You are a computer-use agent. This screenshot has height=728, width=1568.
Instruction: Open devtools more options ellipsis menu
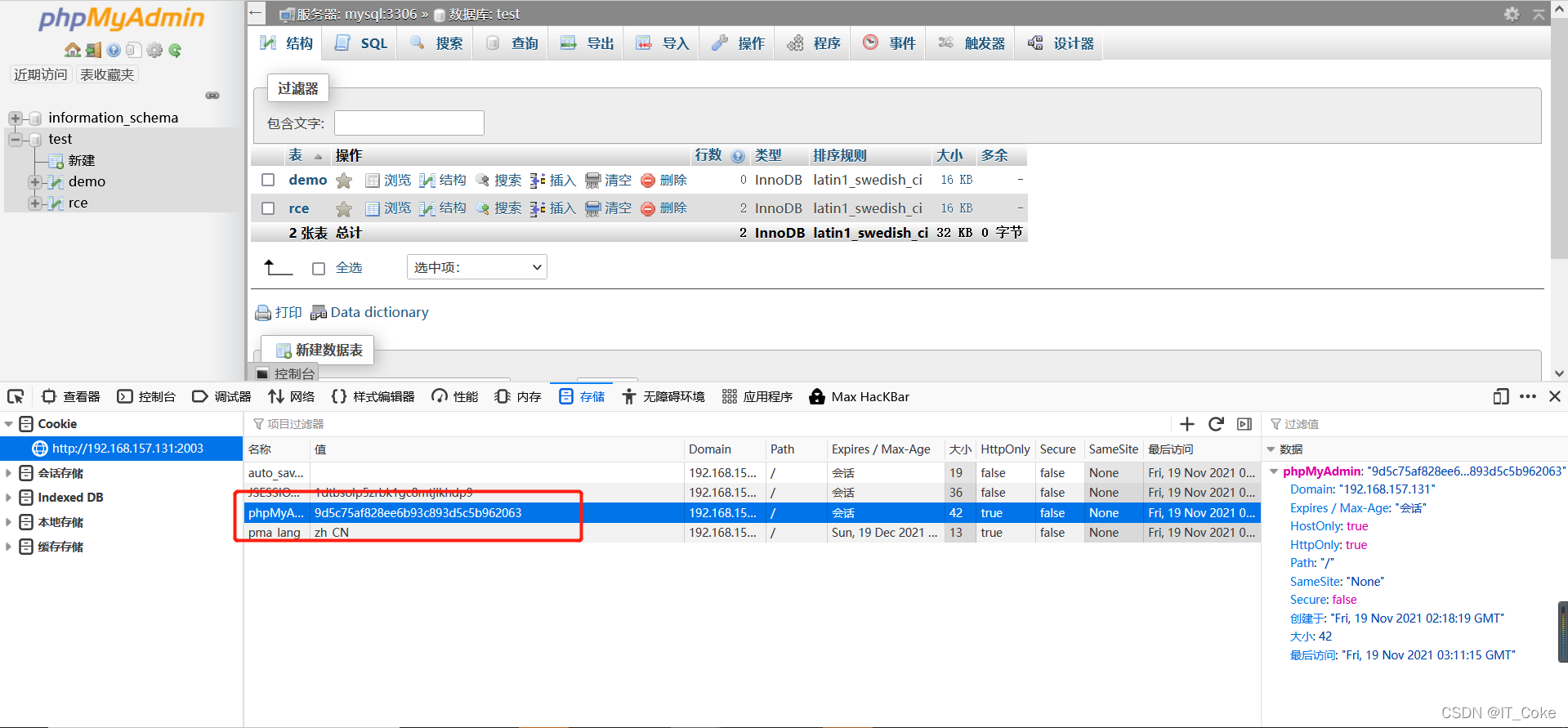pyautogui.click(x=1528, y=396)
